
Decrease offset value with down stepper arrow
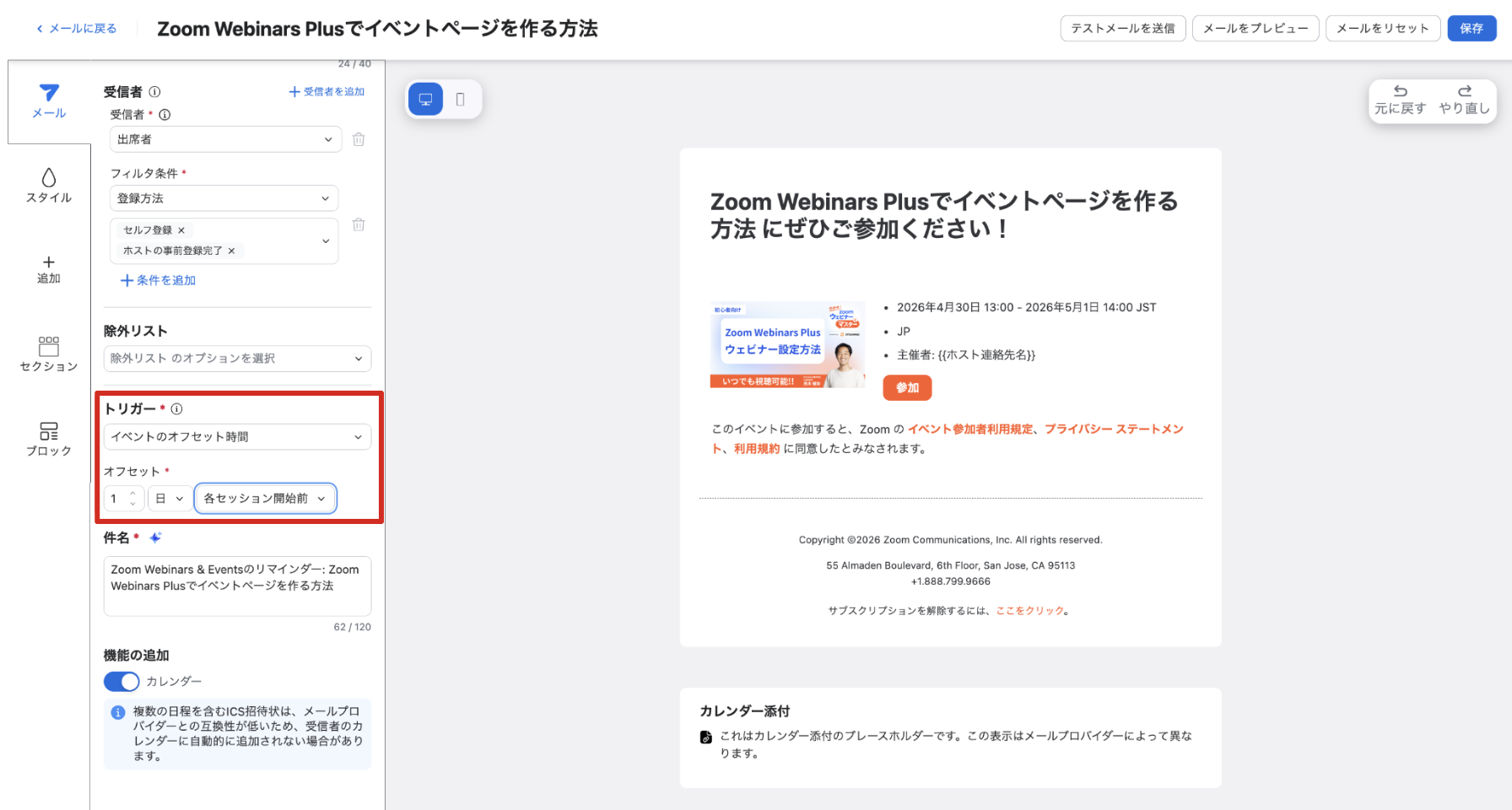click(132, 504)
